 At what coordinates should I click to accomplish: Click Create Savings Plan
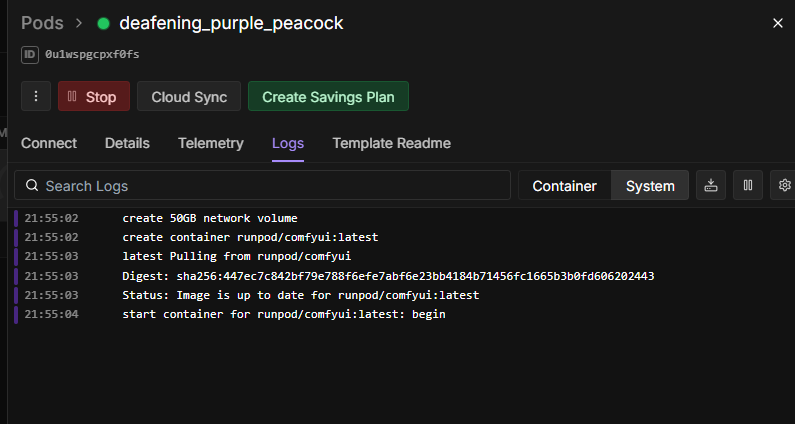click(328, 97)
